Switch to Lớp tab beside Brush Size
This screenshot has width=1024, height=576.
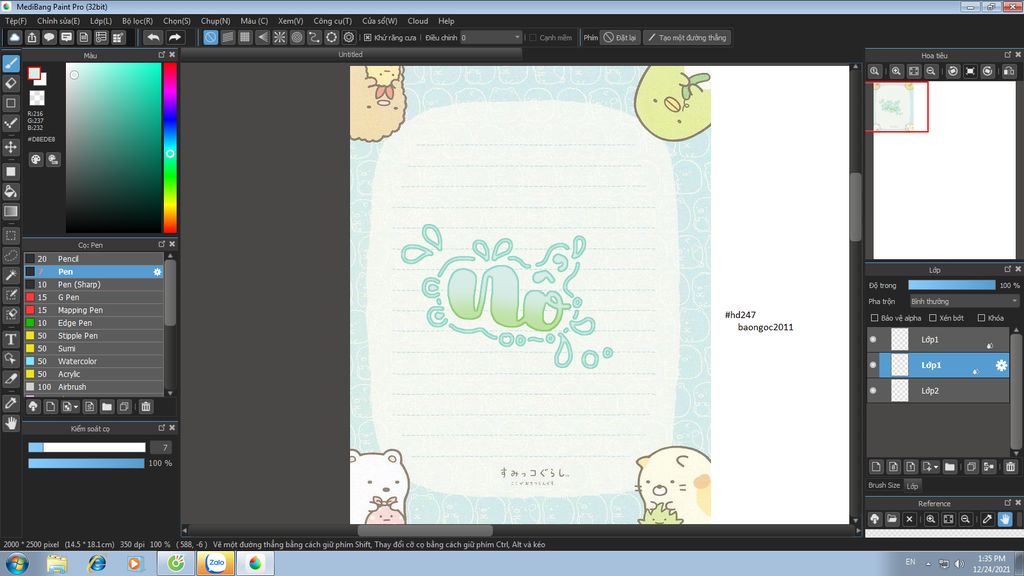tap(912, 486)
